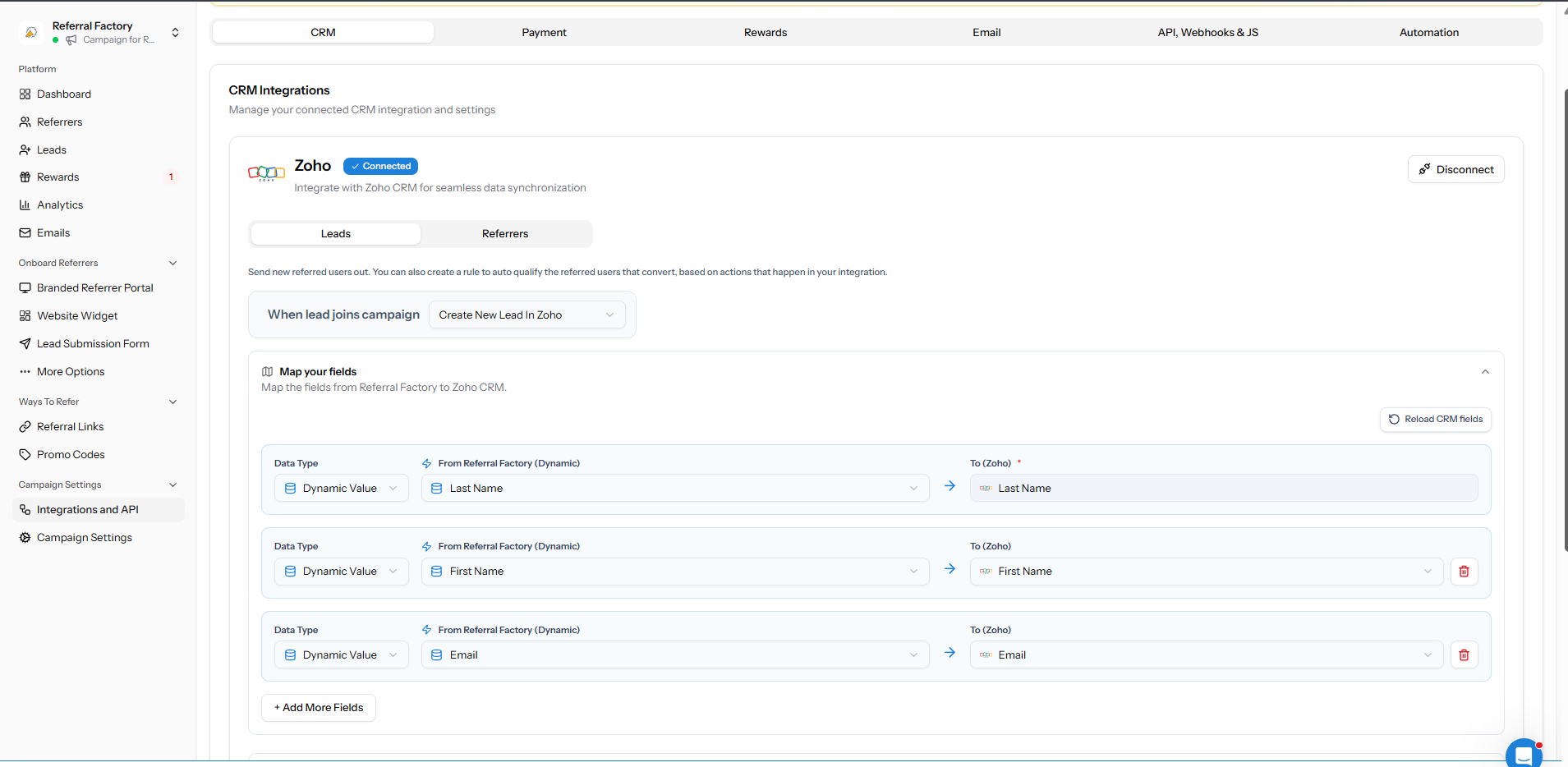Open the API, Webhooks & JS tab
The width and height of the screenshot is (1568, 767).
(1207, 33)
